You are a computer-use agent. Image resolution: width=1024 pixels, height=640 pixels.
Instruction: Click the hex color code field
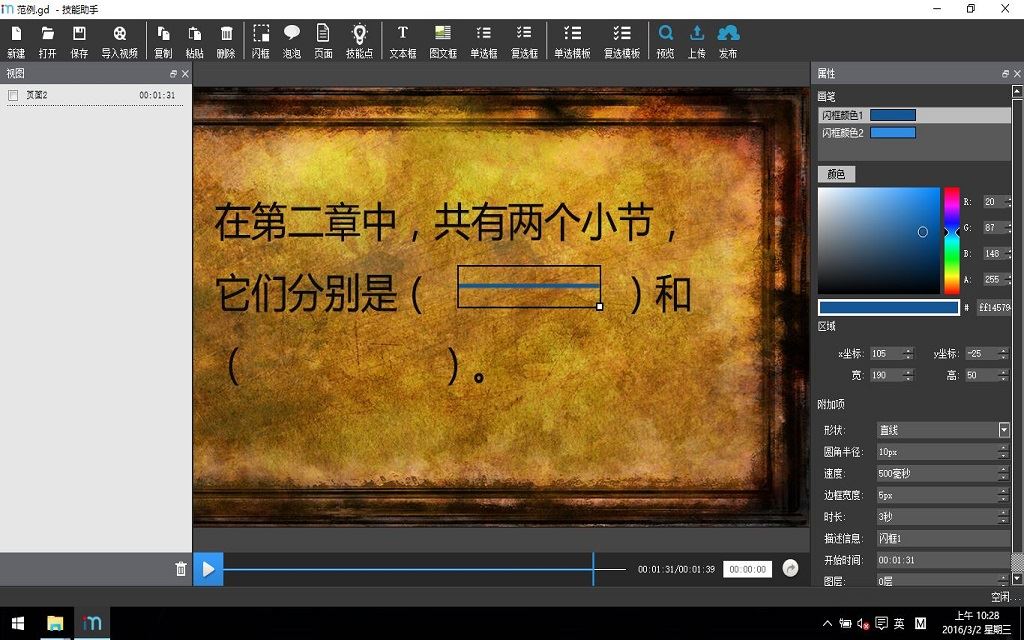994,307
